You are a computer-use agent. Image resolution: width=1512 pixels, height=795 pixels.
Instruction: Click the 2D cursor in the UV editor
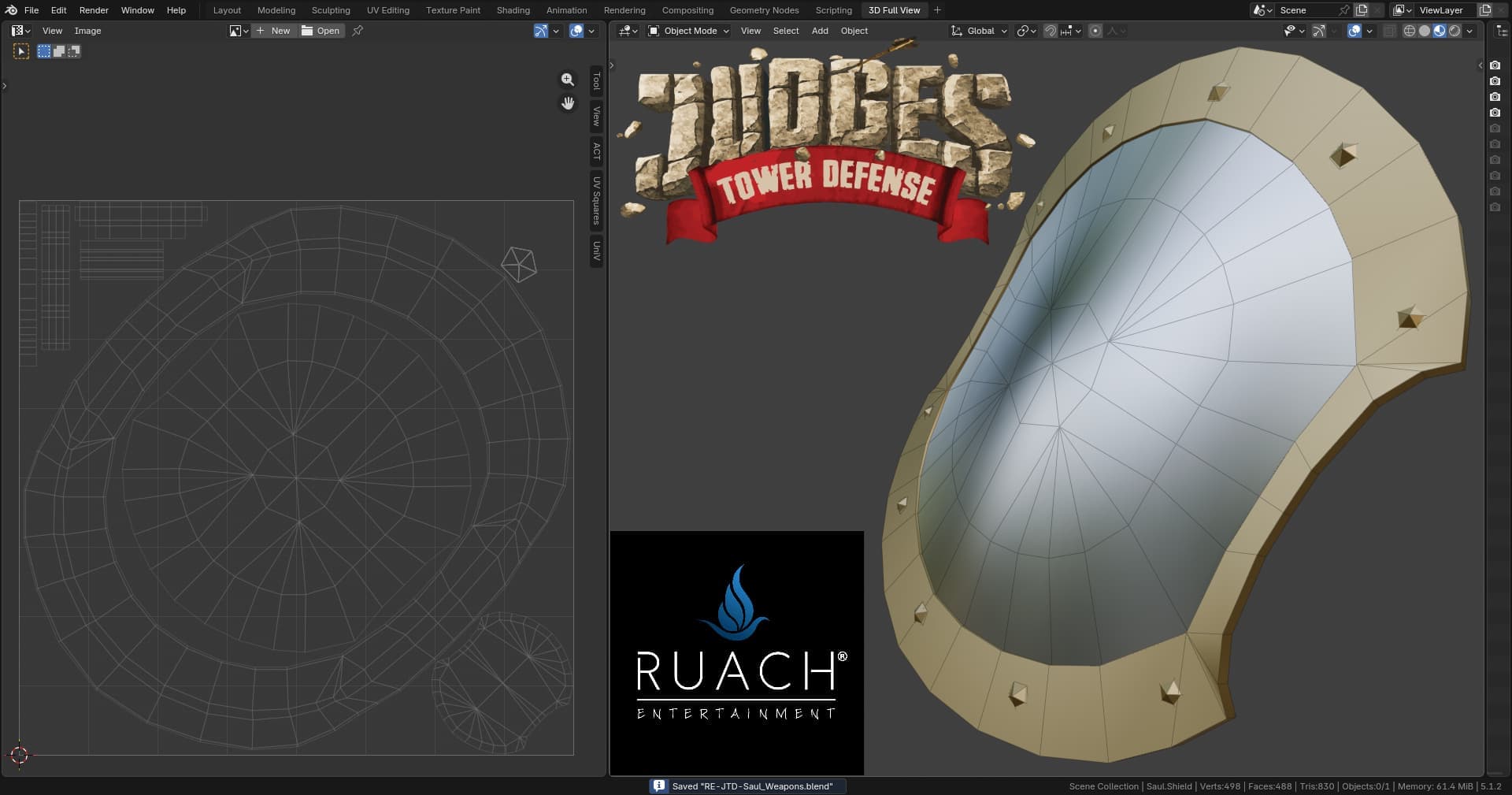point(20,755)
